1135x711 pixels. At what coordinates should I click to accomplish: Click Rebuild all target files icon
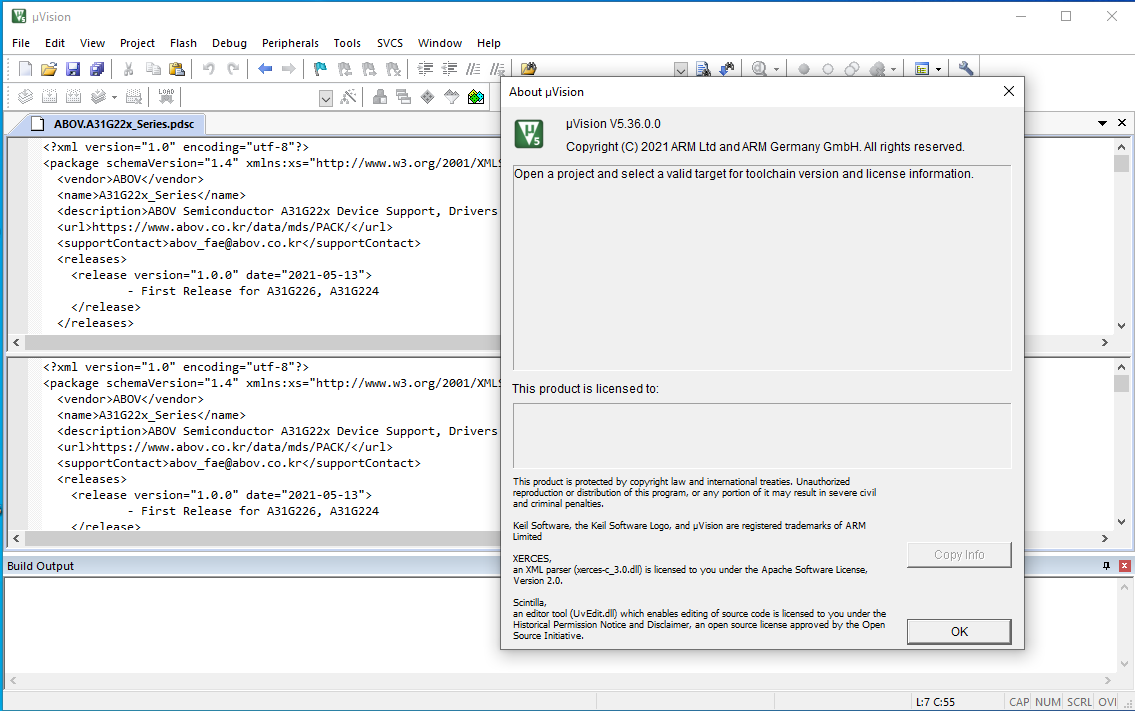(x=73, y=96)
